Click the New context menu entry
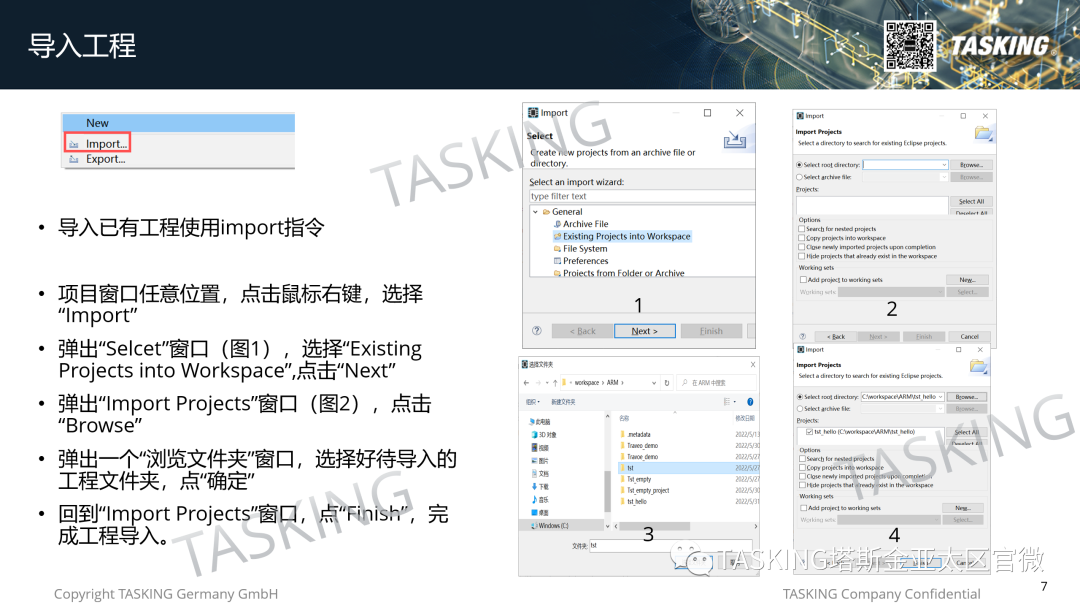Screen dimensions: 1080x608 pyautogui.click(x=178, y=123)
